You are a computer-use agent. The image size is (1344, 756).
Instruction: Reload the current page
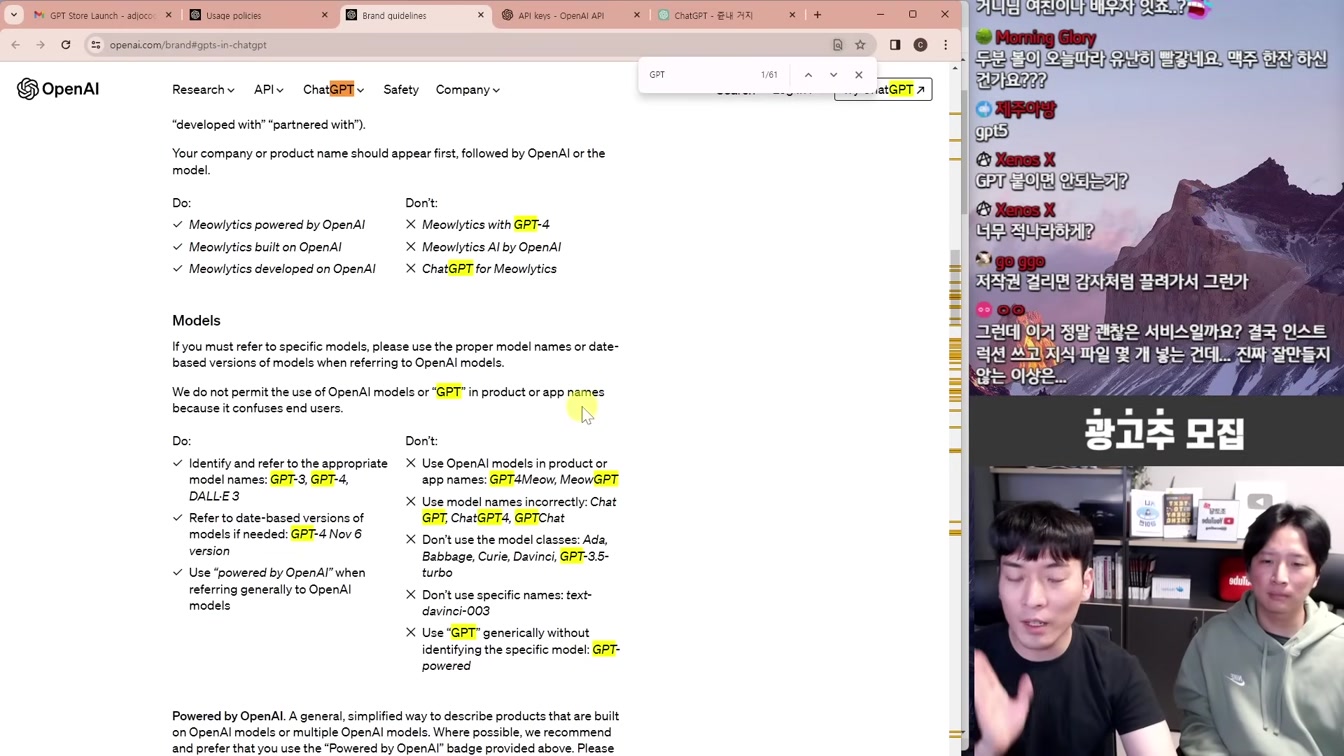pos(66,45)
